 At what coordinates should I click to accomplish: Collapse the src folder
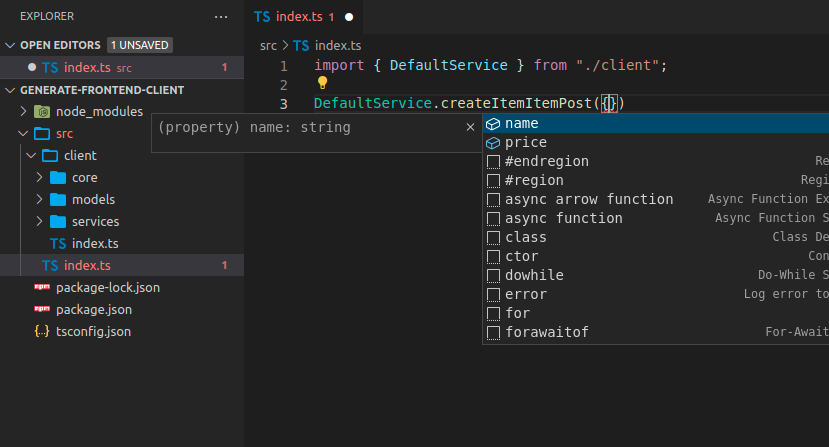click(23, 133)
